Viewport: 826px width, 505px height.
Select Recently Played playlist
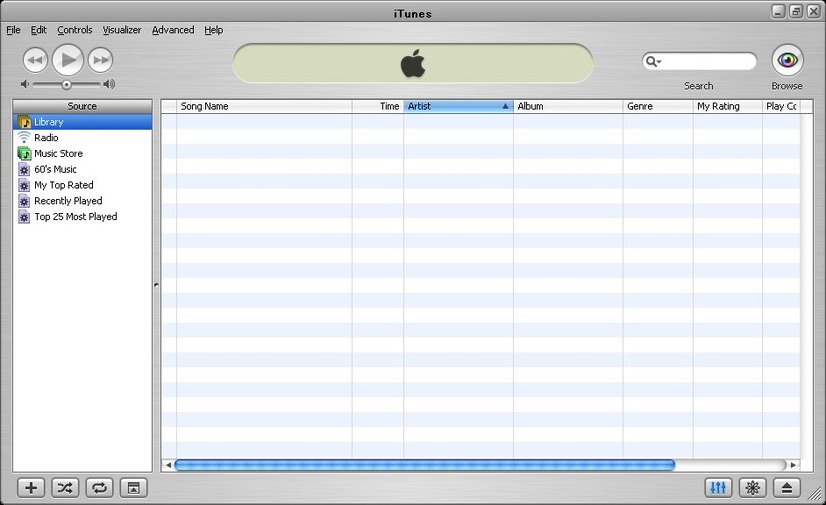click(83, 201)
